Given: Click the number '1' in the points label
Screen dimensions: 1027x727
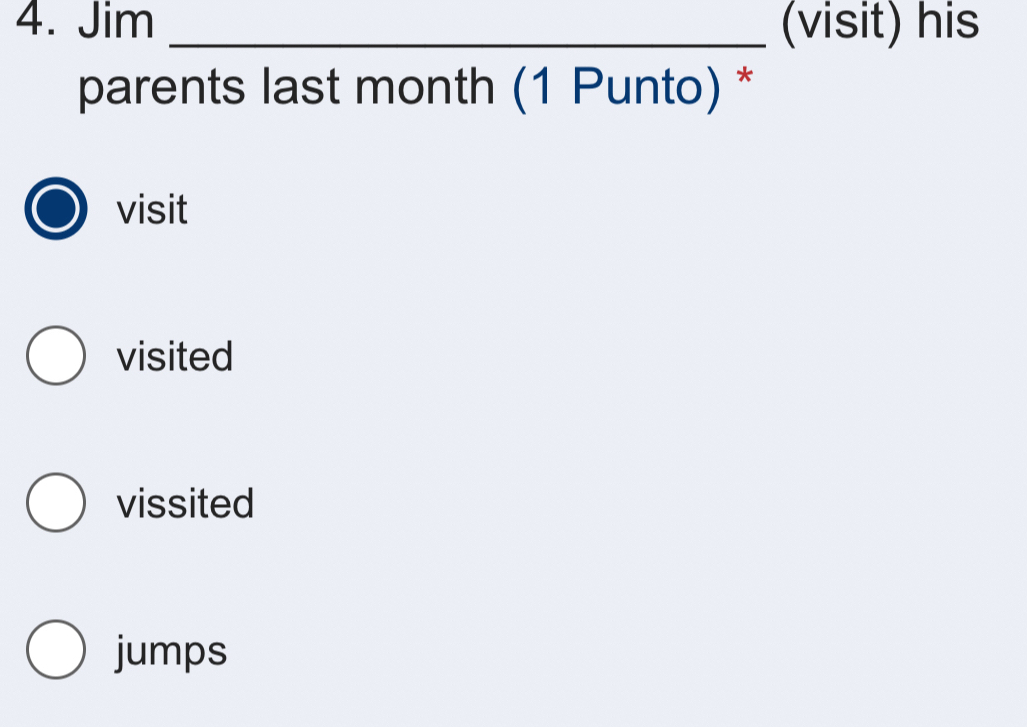Looking at the screenshot, I should point(542,86).
